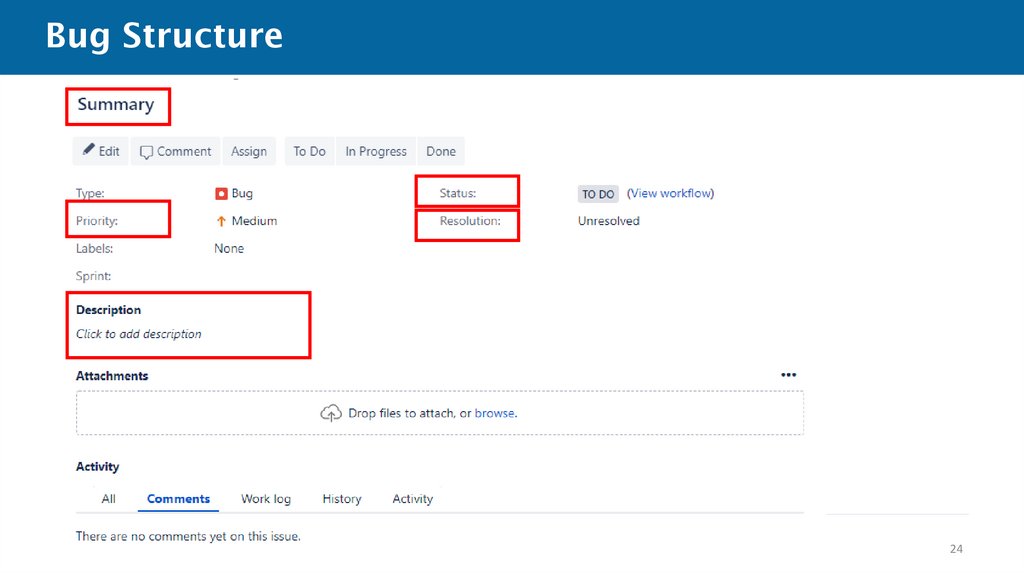The height and width of the screenshot is (574, 1024).
Task: Mark the issue as Done
Action: [x=441, y=151]
